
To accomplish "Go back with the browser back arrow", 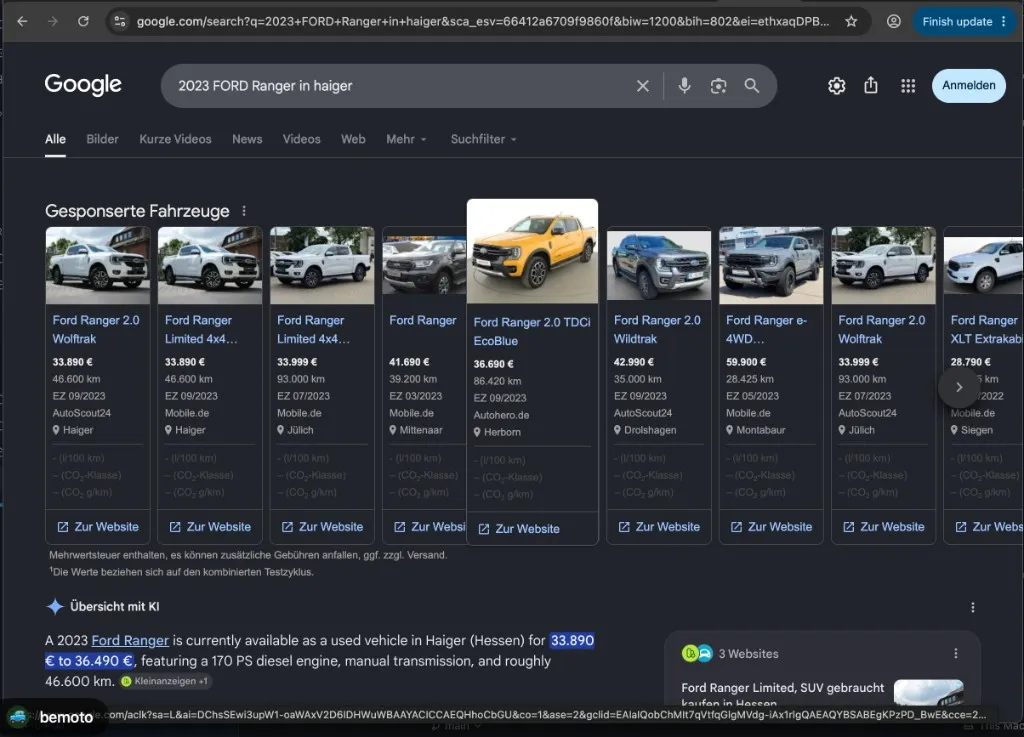I will pyautogui.click(x=22, y=22).
